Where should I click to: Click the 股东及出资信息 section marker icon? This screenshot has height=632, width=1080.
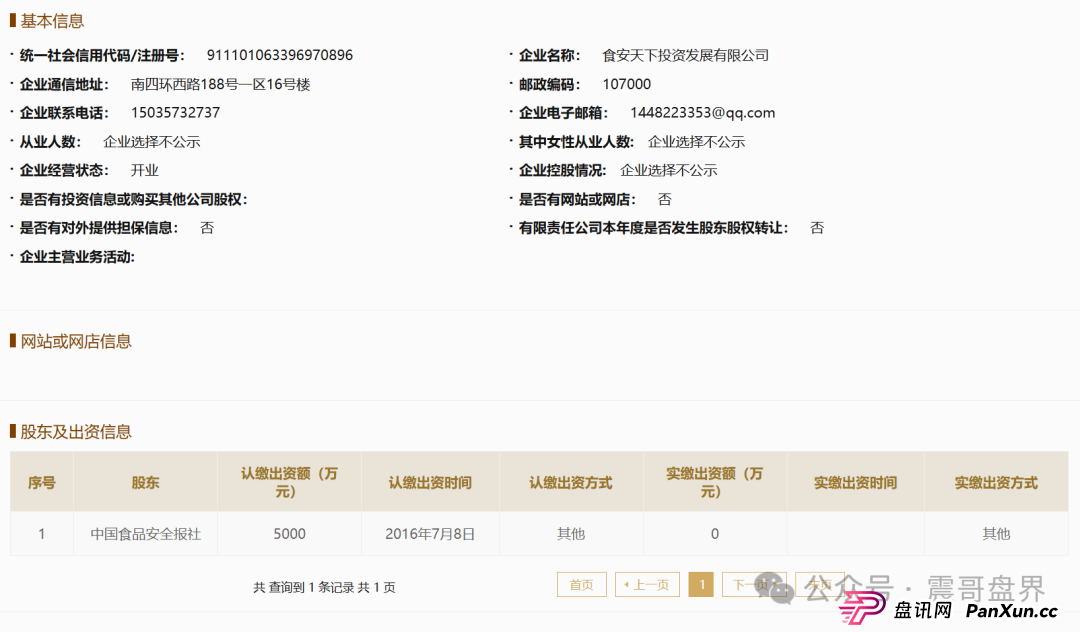pyautogui.click(x=12, y=431)
